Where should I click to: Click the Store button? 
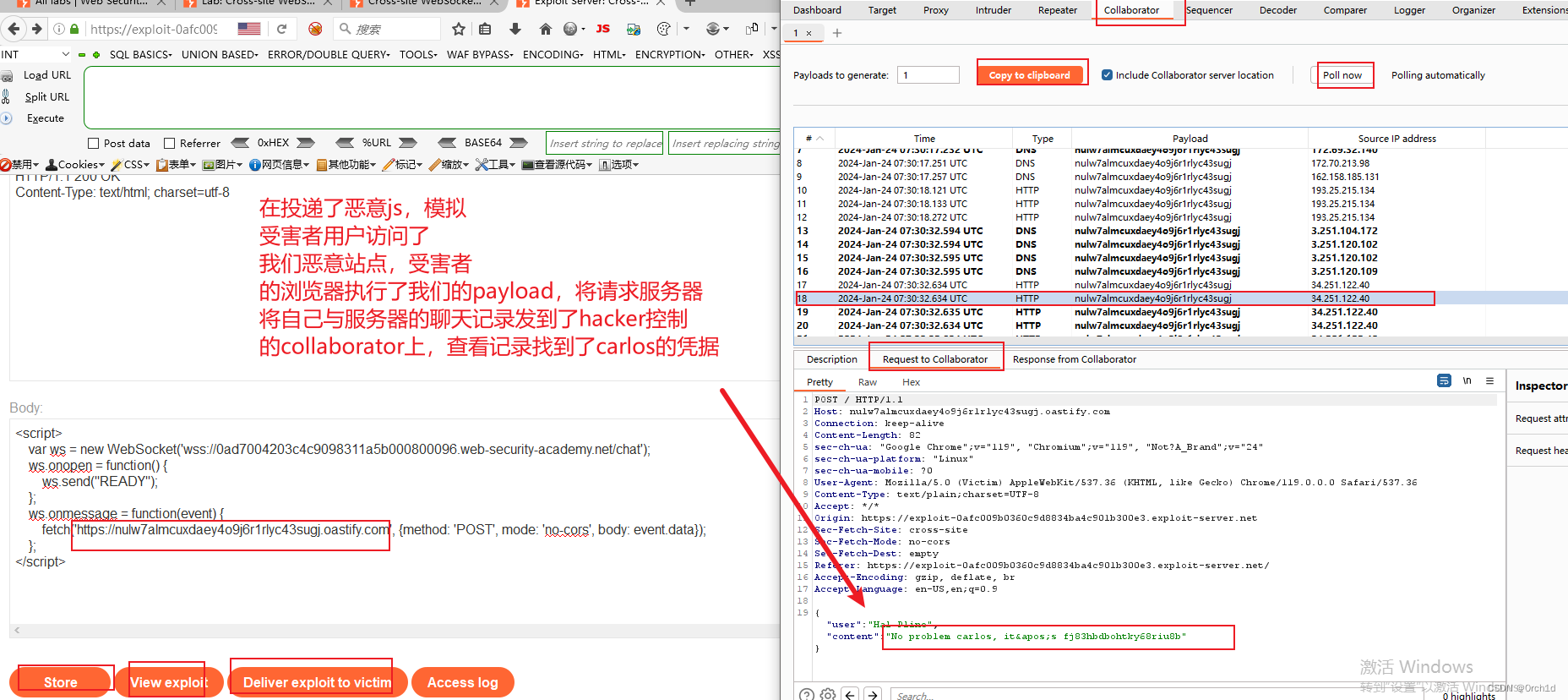tap(61, 682)
